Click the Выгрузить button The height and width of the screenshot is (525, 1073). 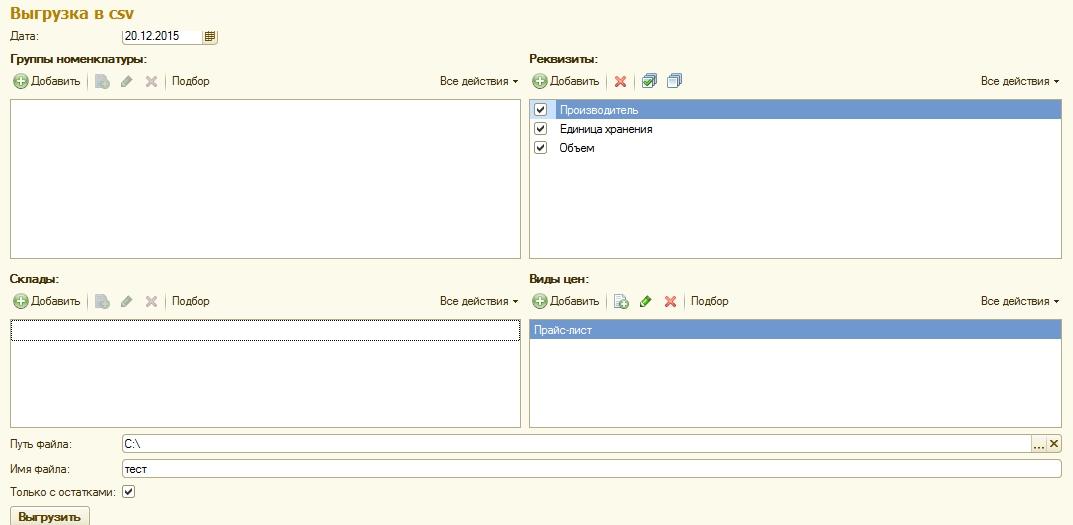(x=50, y=517)
